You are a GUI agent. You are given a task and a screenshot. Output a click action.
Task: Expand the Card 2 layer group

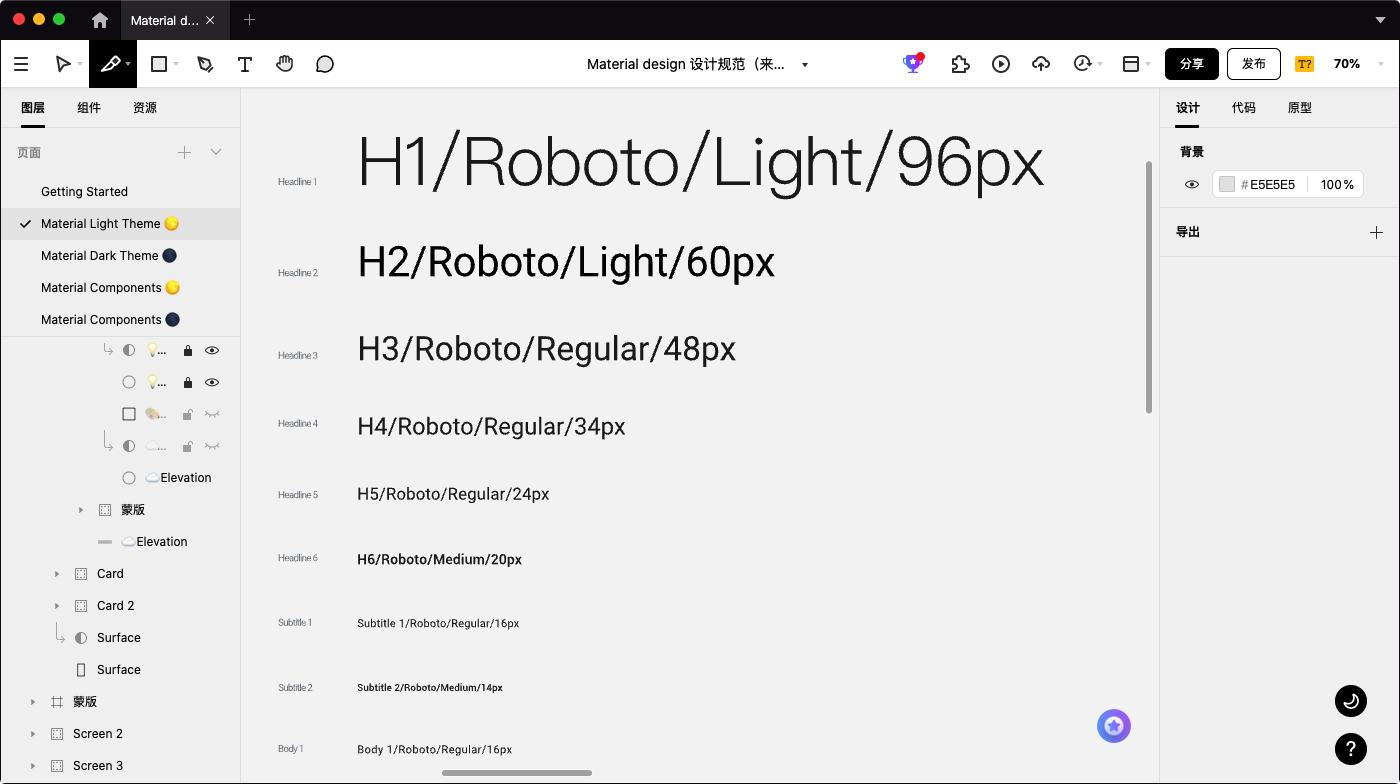pyautogui.click(x=57, y=606)
